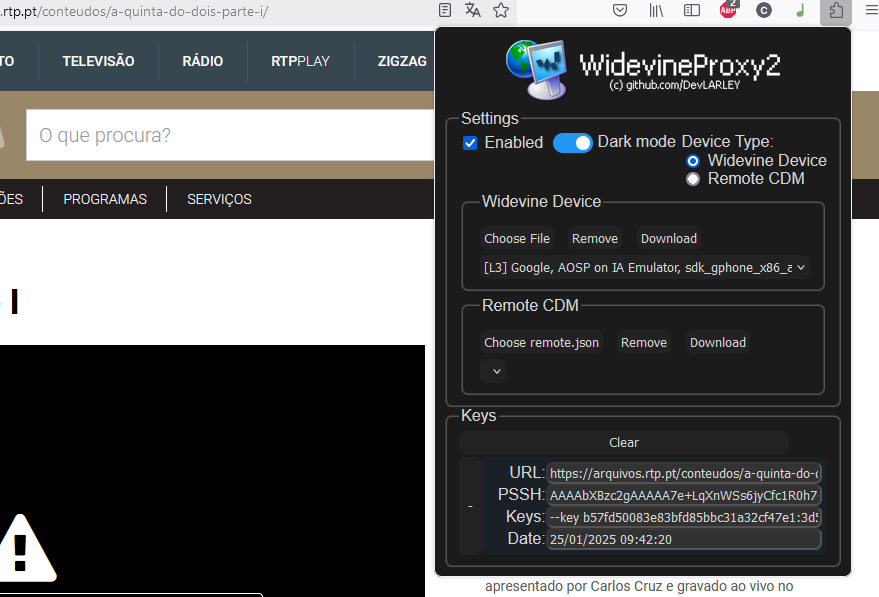879x597 pixels.
Task: Select the Remote CDM radio button
Action: pyautogui.click(x=693, y=179)
